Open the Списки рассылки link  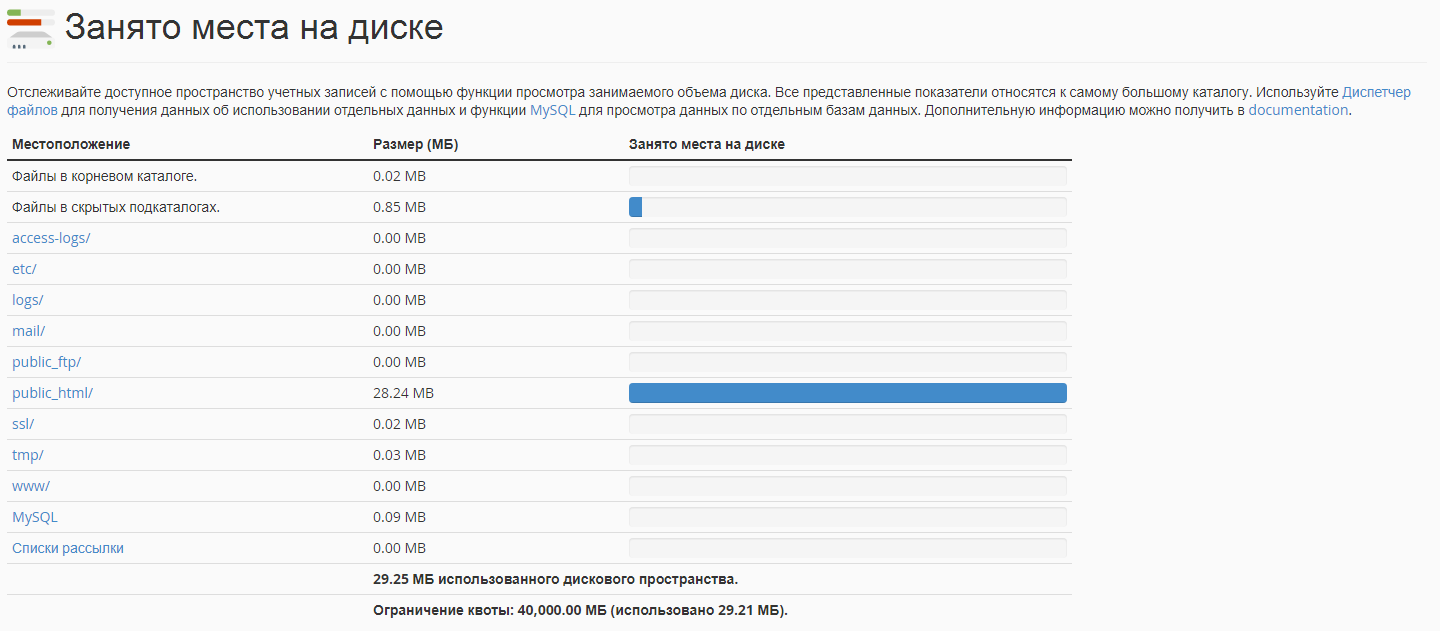(68, 548)
